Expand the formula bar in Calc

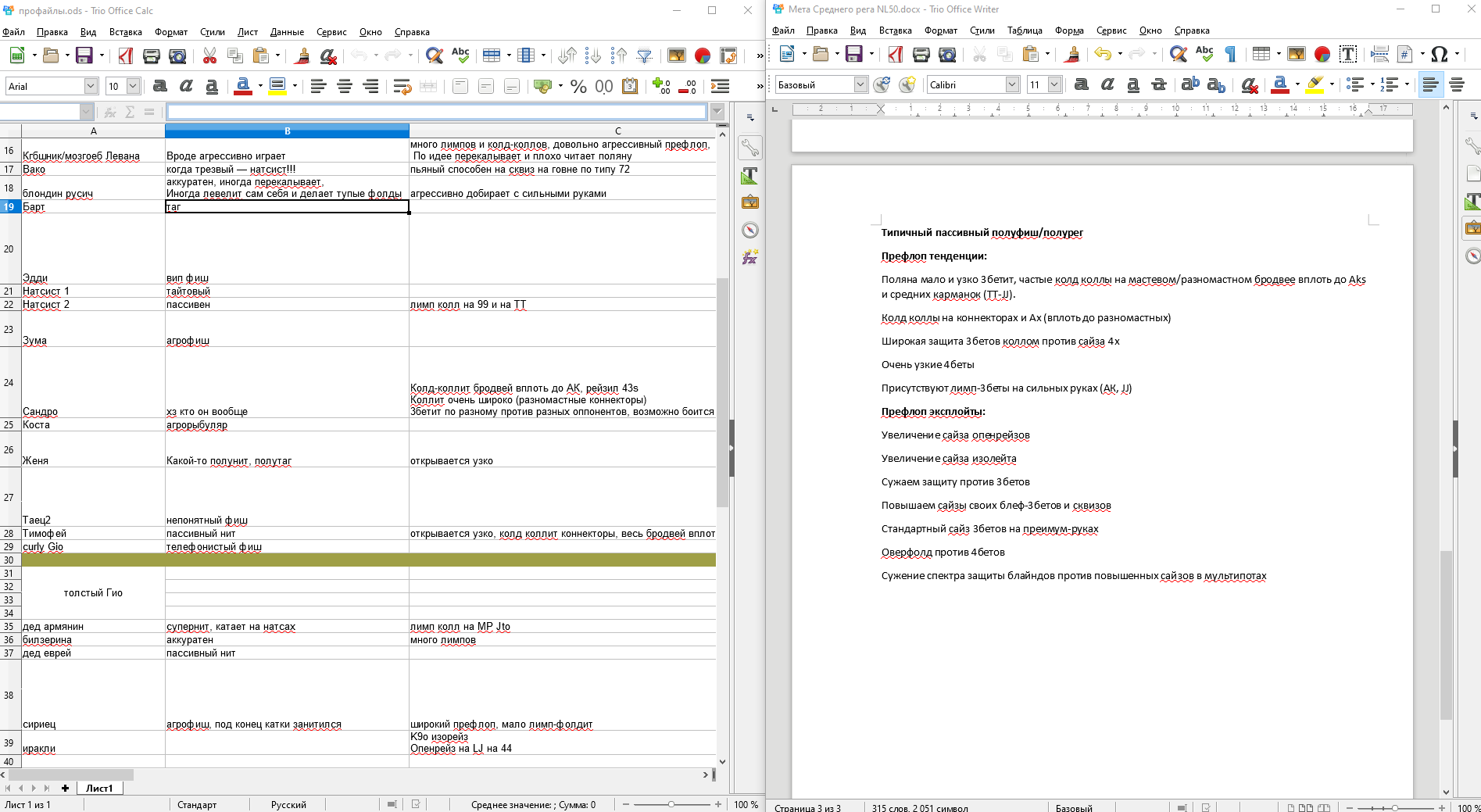tap(717, 113)
